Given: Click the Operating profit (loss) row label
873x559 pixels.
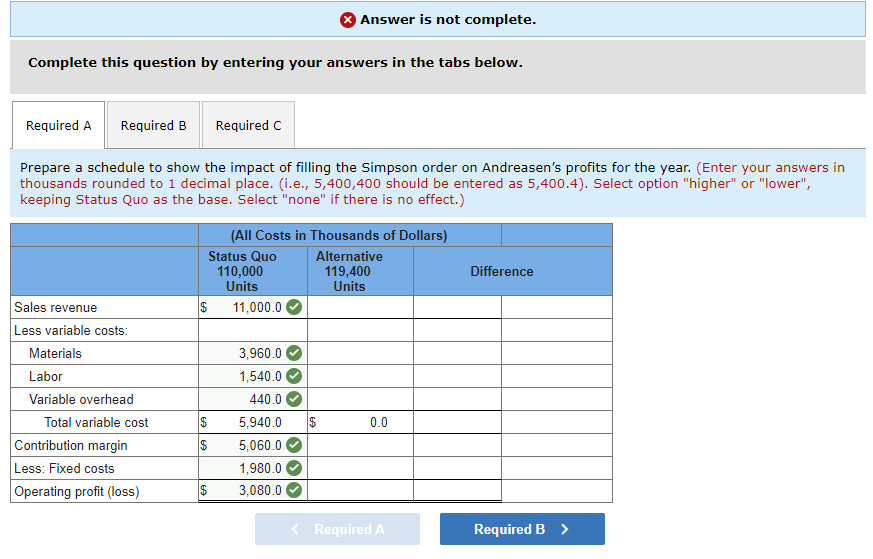Looking at the screenshot, I should point(77,491).
